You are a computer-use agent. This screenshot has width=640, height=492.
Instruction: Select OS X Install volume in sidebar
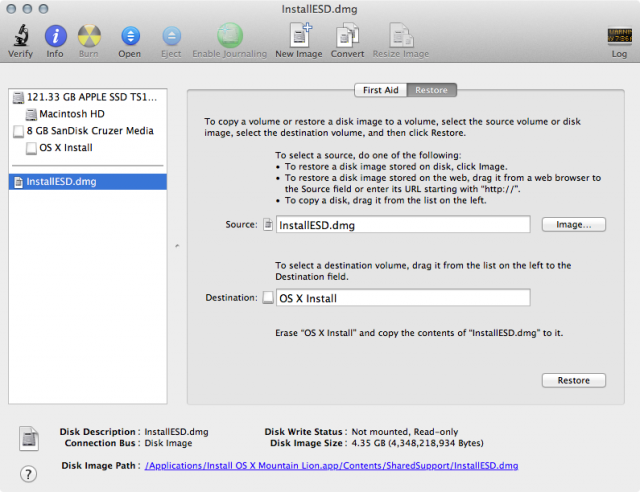click(88, 148)
